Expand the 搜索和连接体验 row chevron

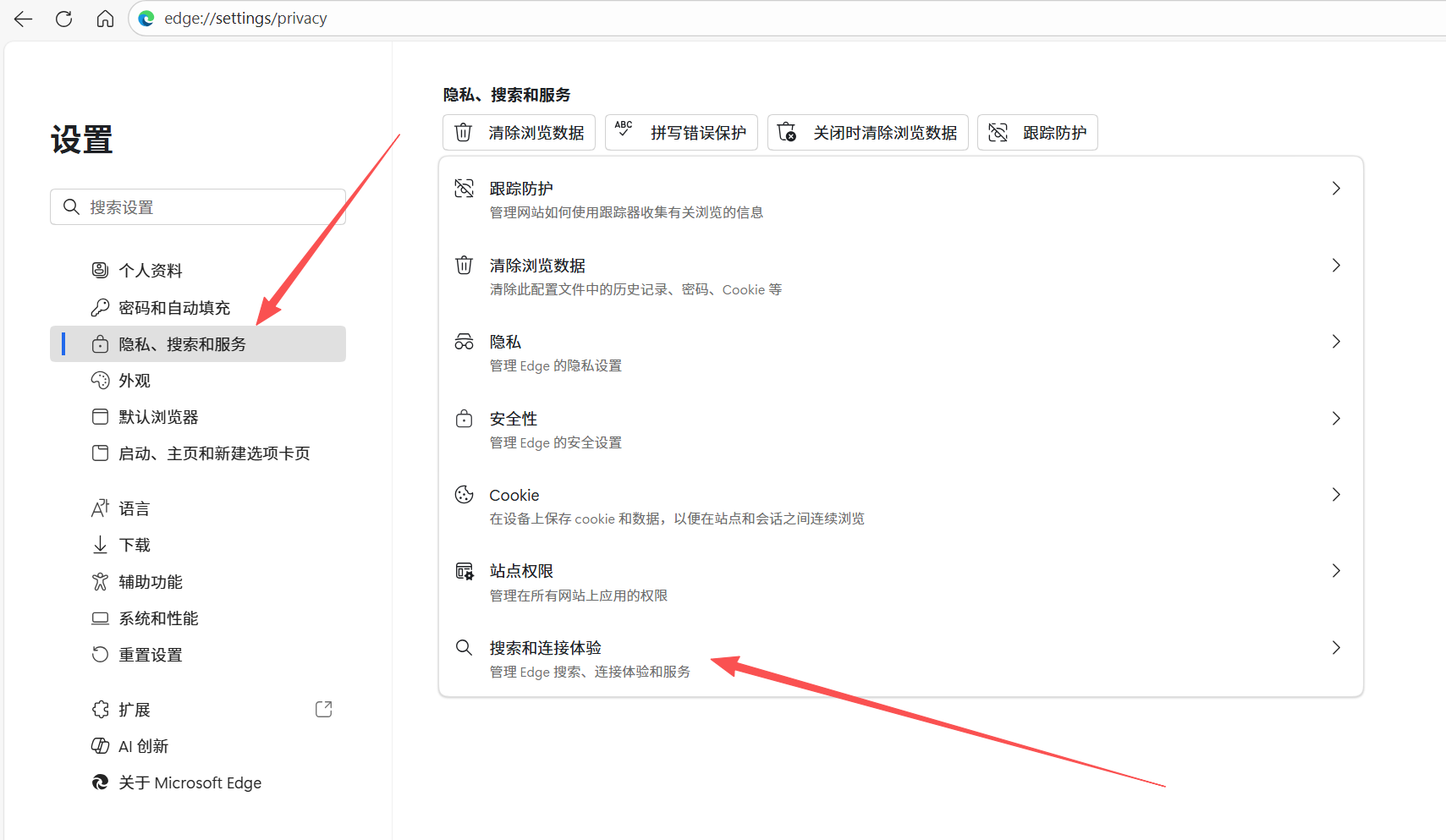pyautogui.click(x=1336, y=648)
